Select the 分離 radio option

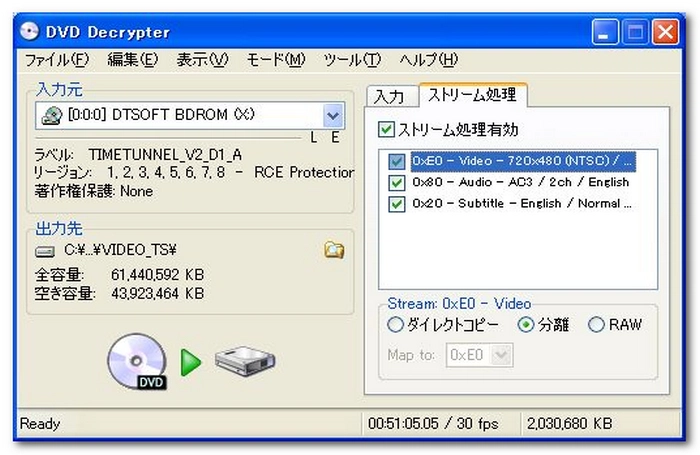(x=527, y=325)
